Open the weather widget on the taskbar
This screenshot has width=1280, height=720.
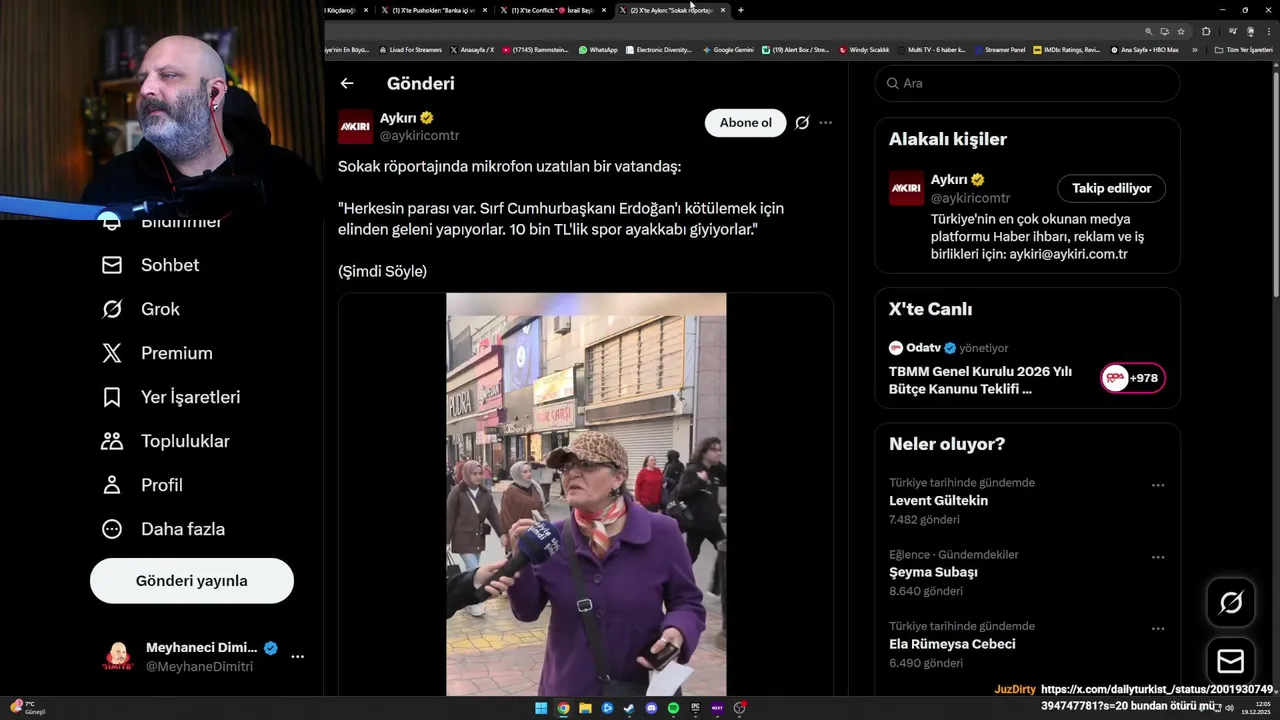[x=26, y=708]
